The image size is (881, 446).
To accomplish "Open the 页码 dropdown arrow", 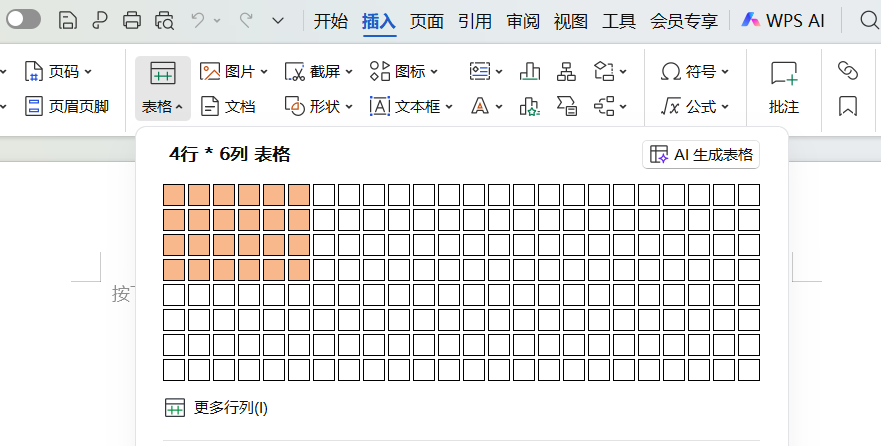I will tap(88, 72).
